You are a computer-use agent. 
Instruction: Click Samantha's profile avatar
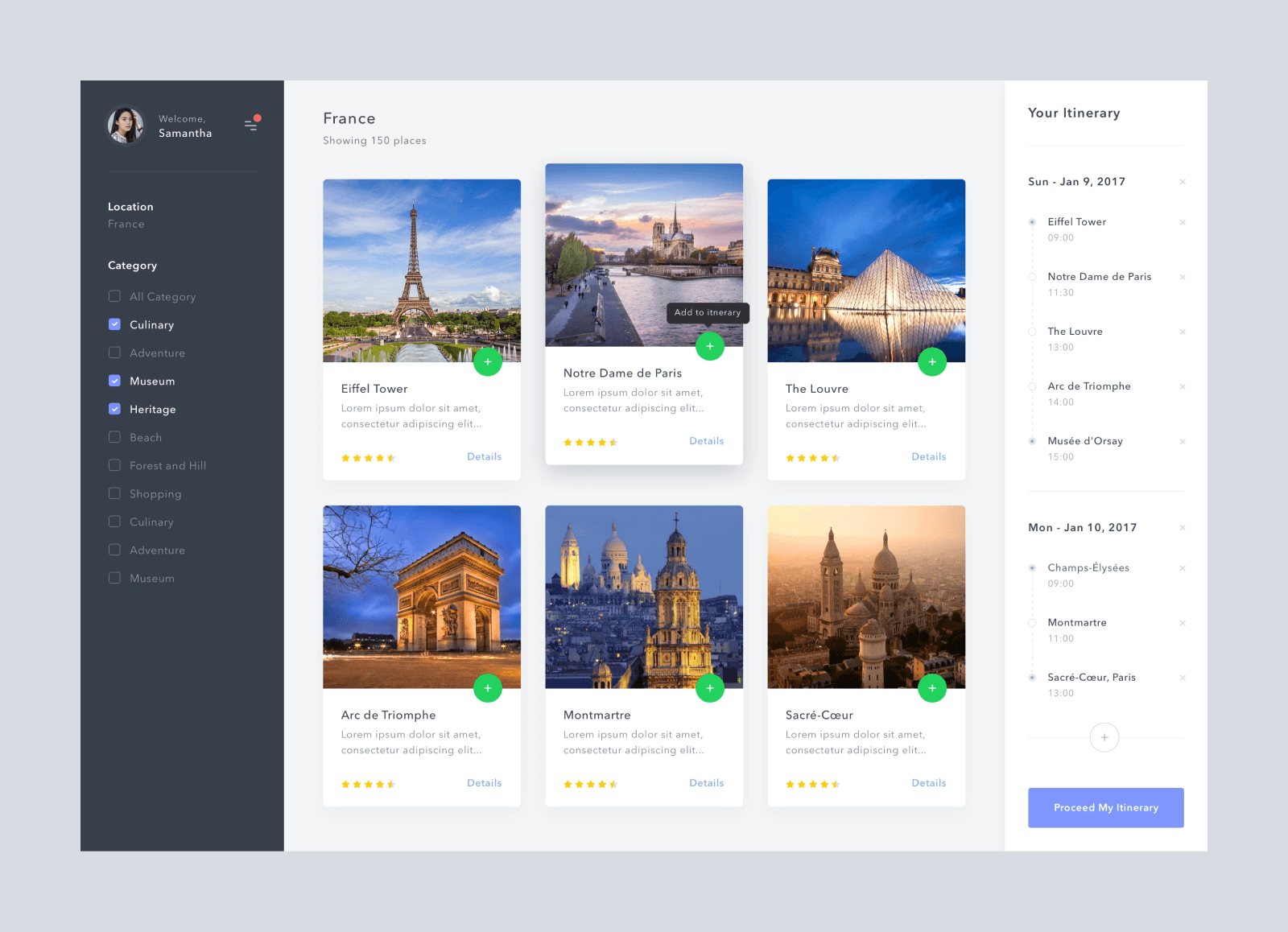pyautogui.click(x=126, y=126)
